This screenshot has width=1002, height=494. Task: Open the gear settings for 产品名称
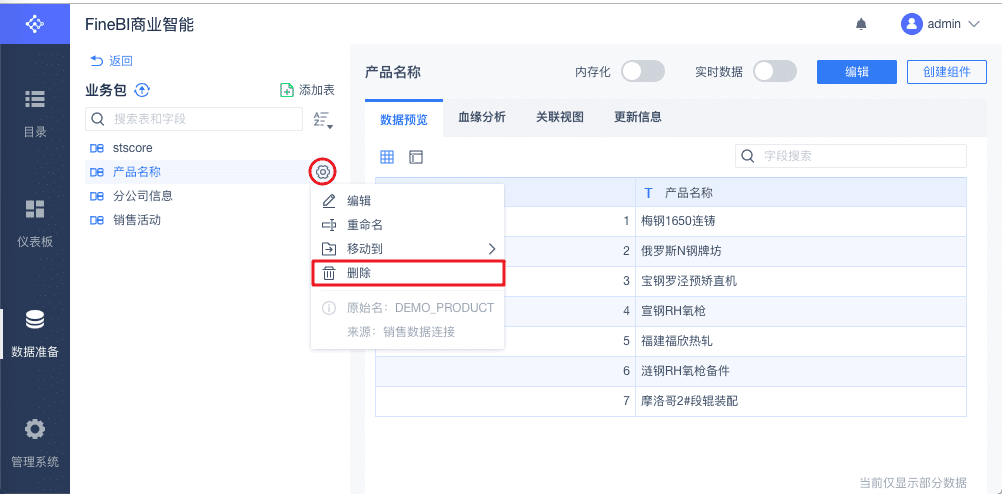322,172
